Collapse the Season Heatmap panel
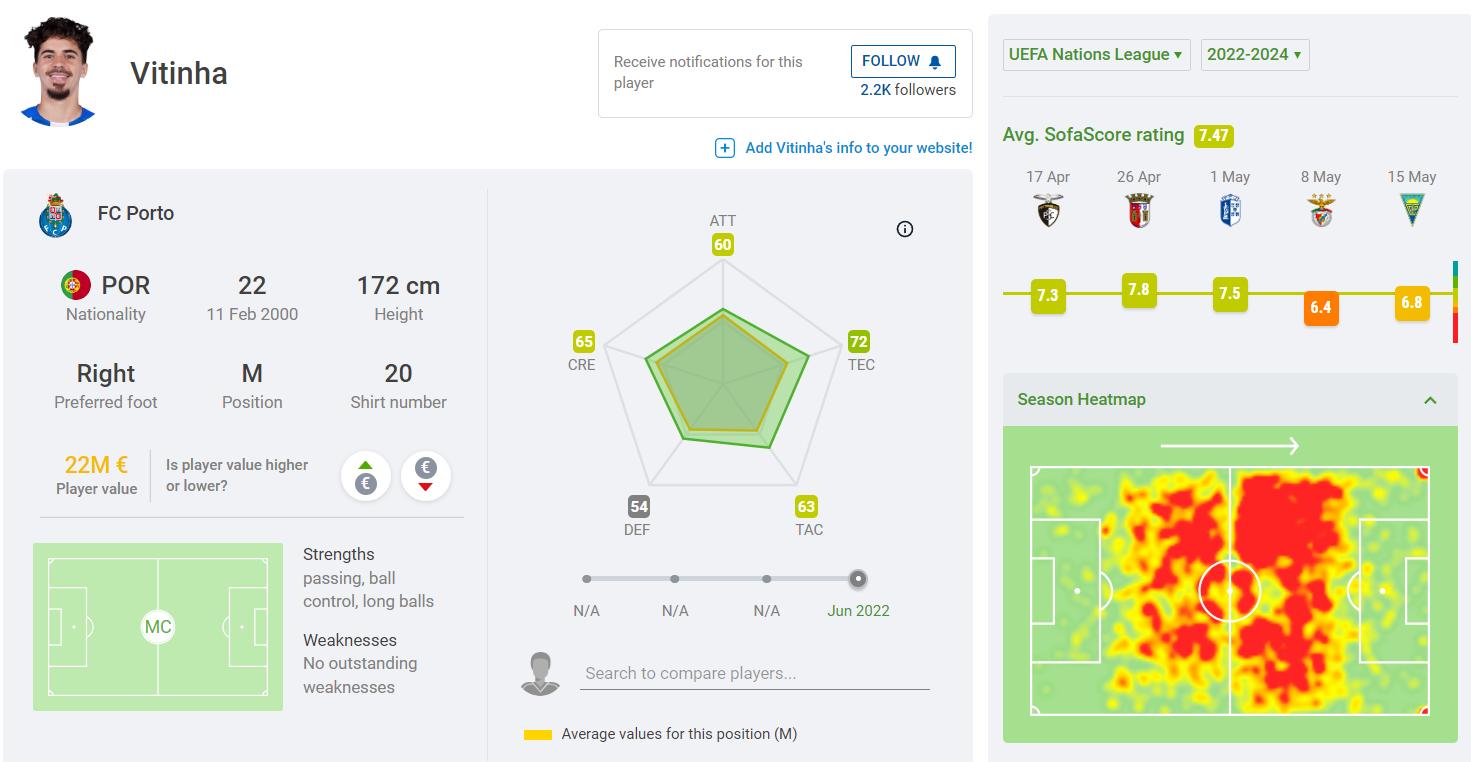The height and width of the screenshot is (762, 1471). click(1430, 400)
